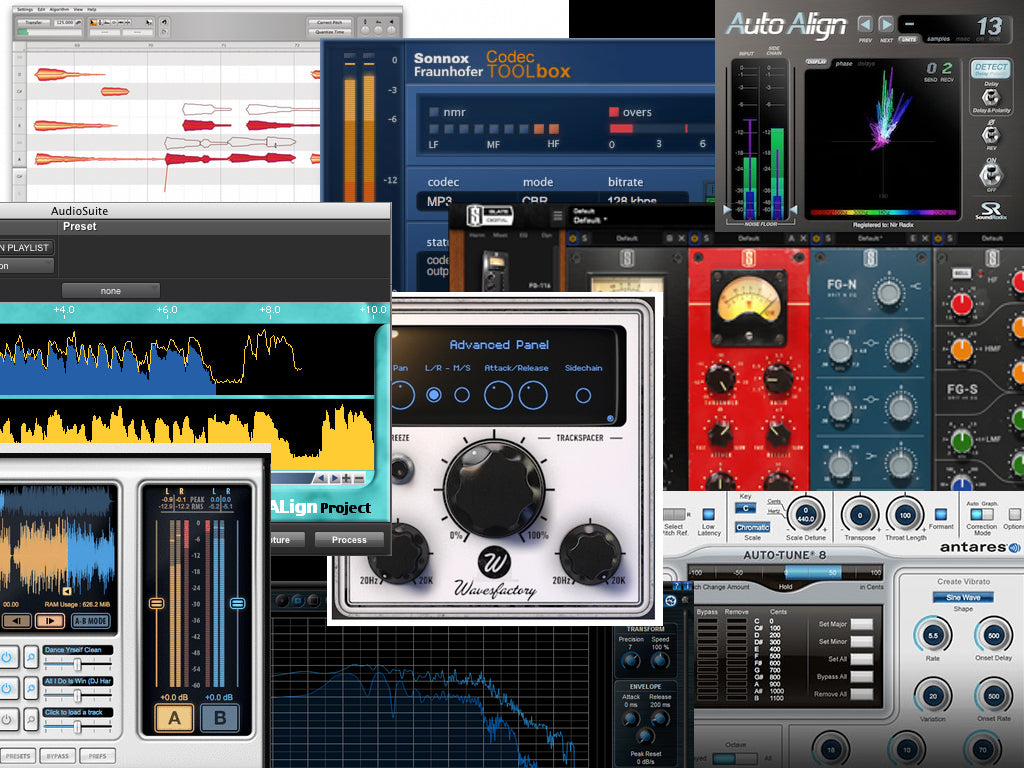
Task: Click the VocALign zoom-out minus icon
Action: point(359,478)
